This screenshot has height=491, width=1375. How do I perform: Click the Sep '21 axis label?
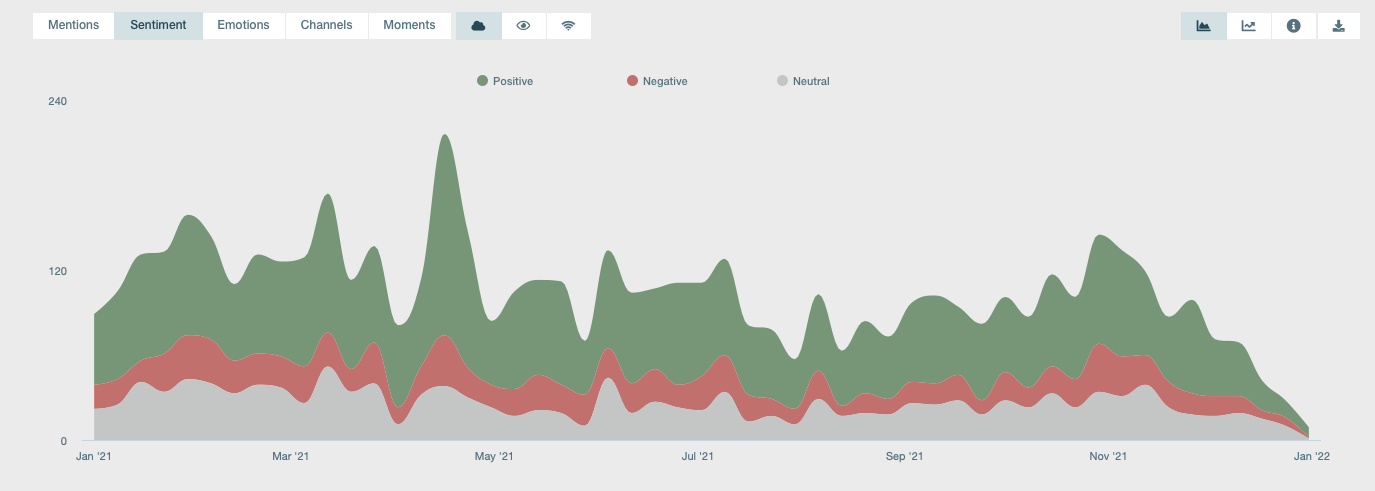[904, 457]
